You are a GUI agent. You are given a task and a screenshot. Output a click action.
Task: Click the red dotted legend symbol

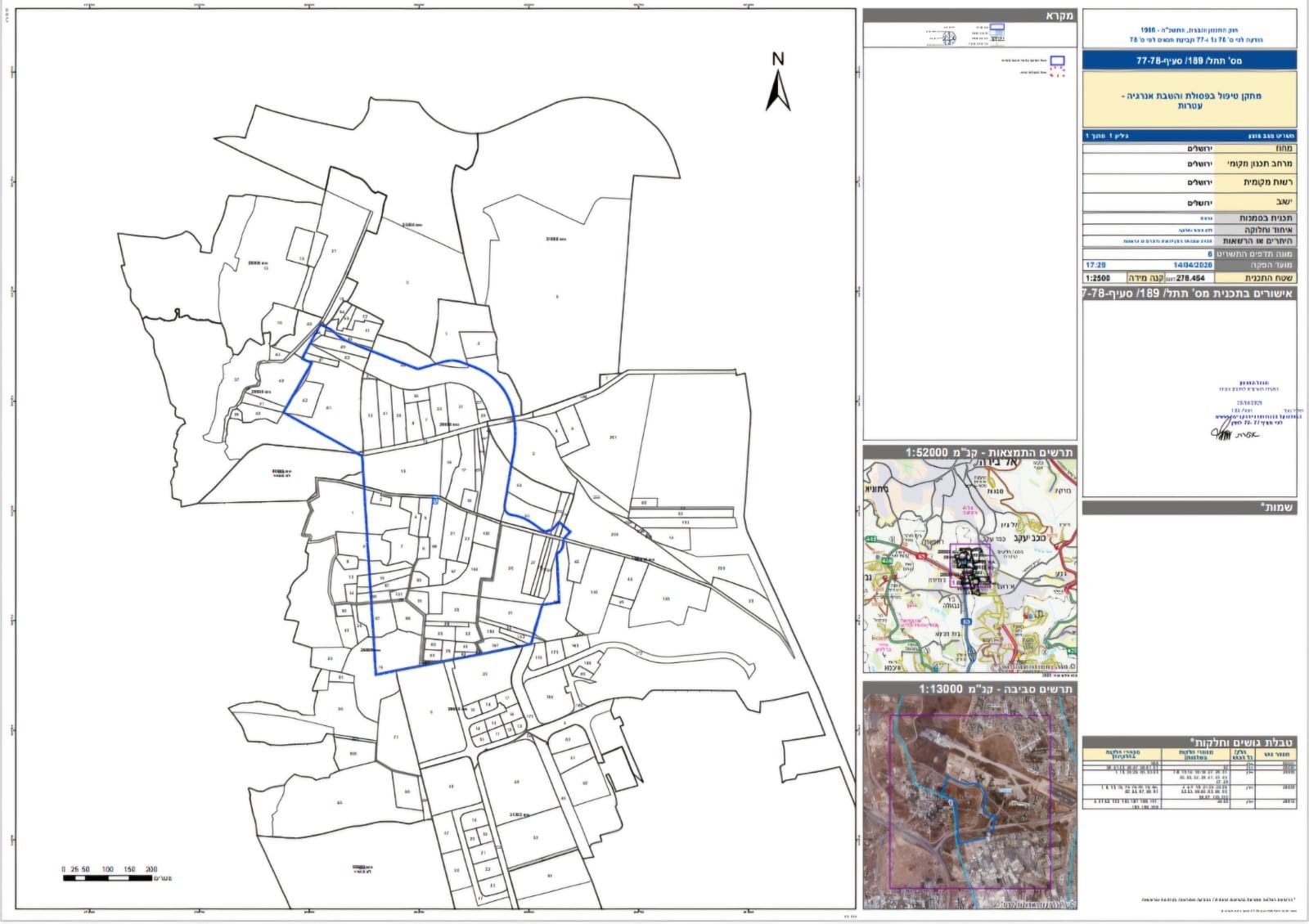[1058, 73]
